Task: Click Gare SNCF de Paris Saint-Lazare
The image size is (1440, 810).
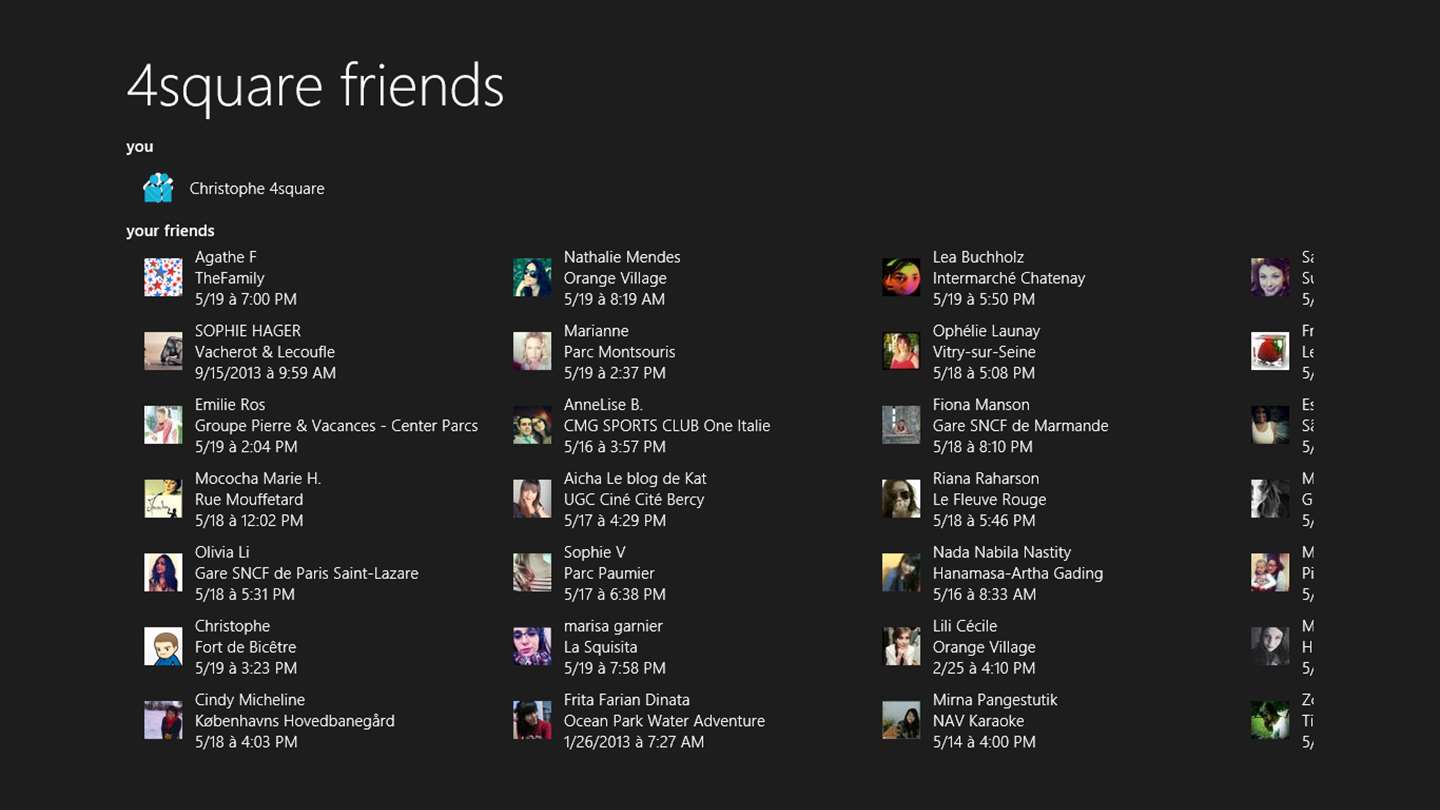Action: [307, 574]
